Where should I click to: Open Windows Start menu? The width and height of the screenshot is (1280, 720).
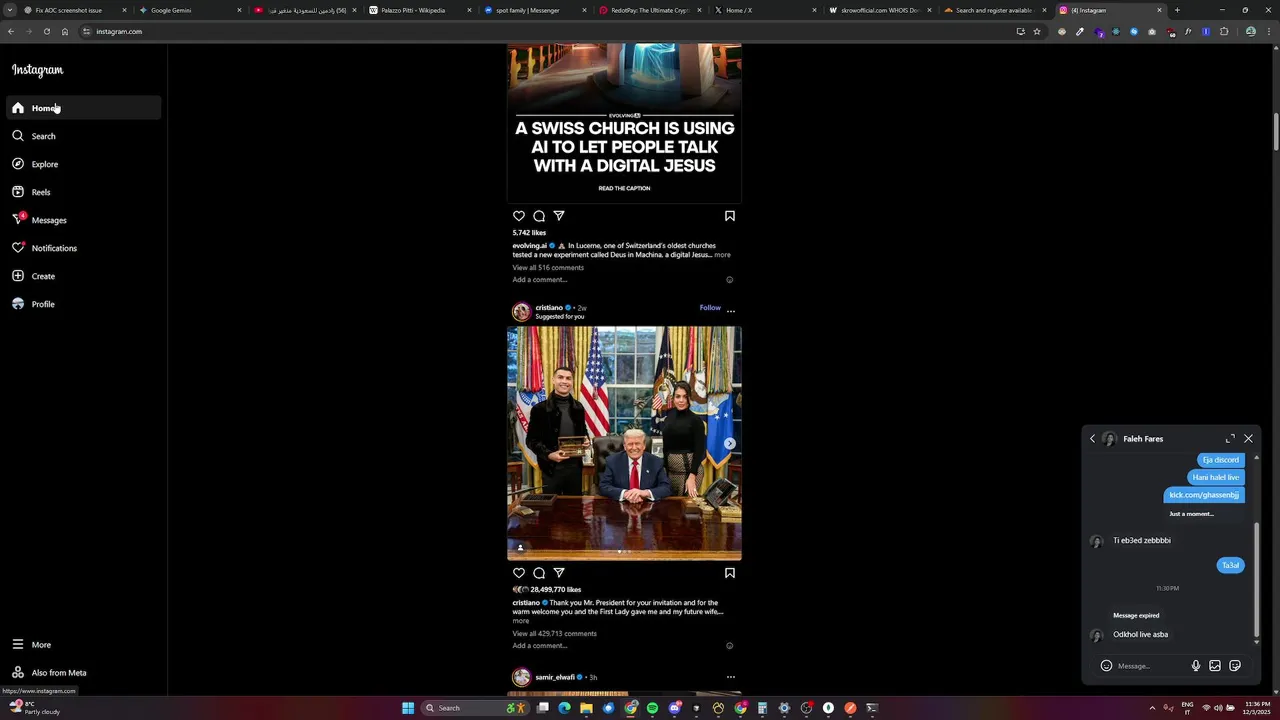(408, 708)
